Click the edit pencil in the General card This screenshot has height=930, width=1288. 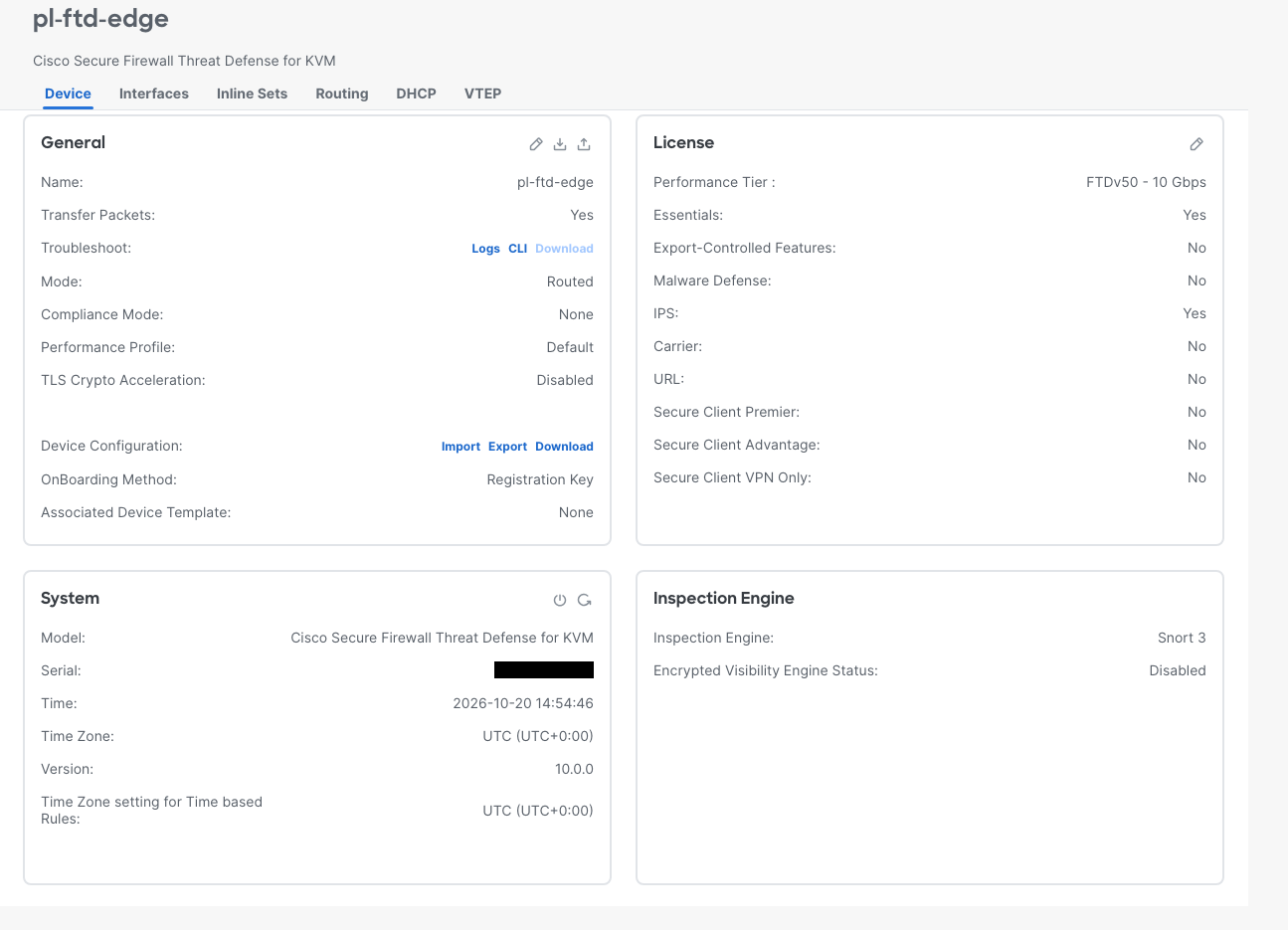pos(536,144)
